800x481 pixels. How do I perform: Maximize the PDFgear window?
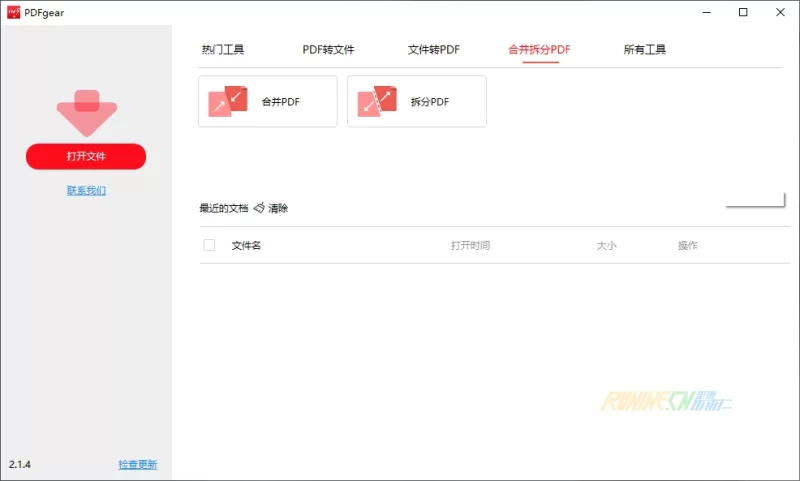(x=743, y=12)
